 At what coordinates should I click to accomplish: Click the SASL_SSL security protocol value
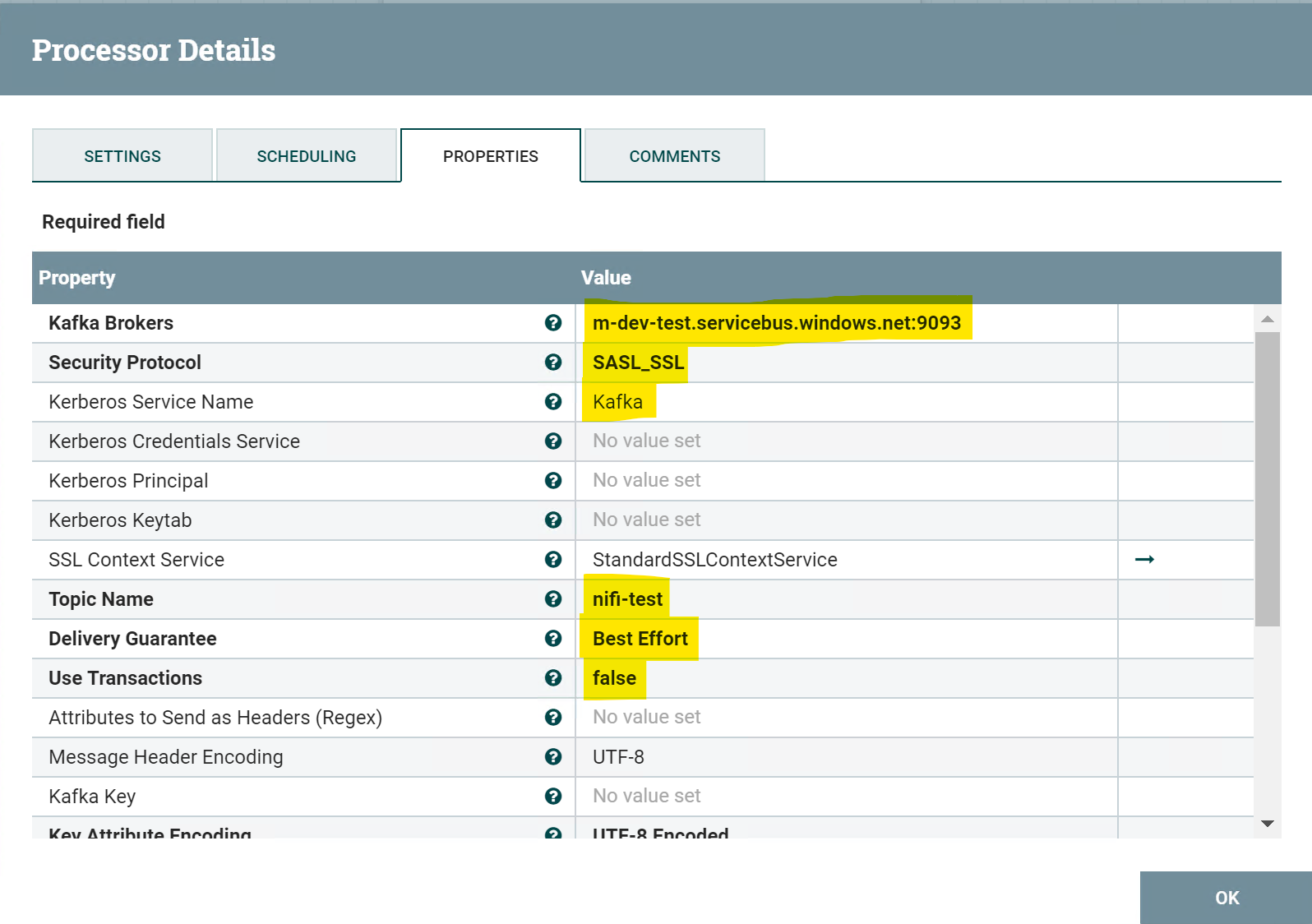pos(639,363)
